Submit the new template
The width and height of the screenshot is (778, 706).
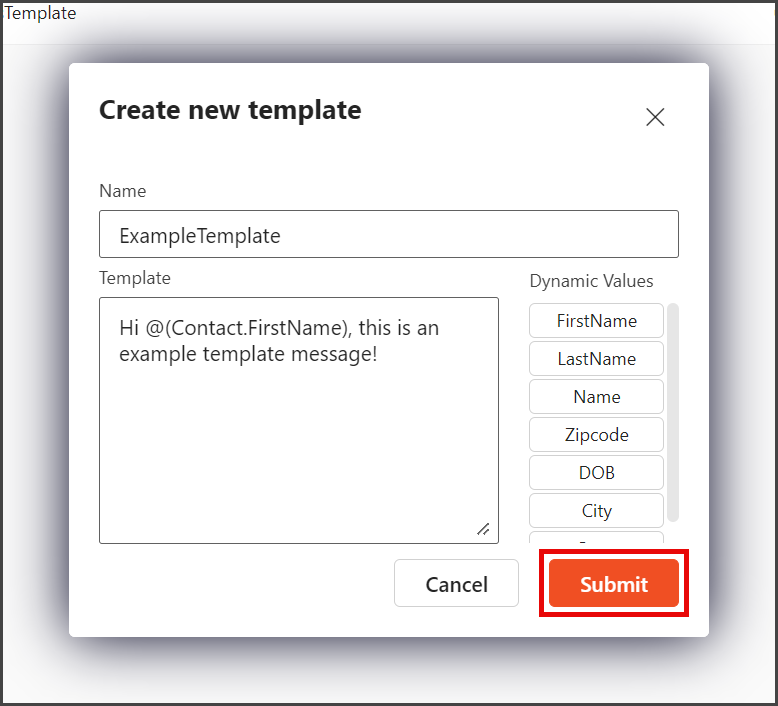click(x=614, y=583)
